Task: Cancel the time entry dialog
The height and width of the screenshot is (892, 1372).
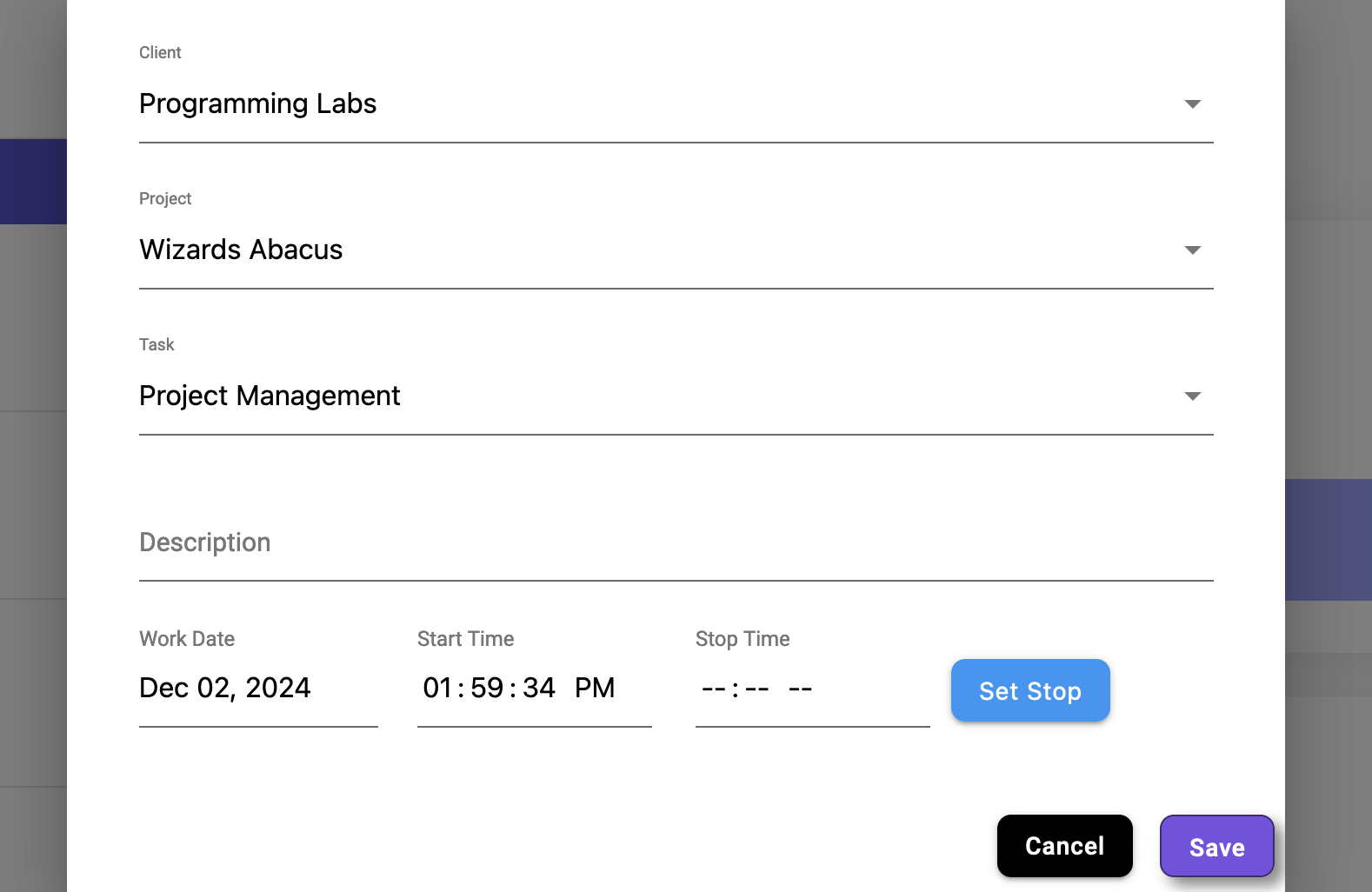Action: coord(1064,846)
